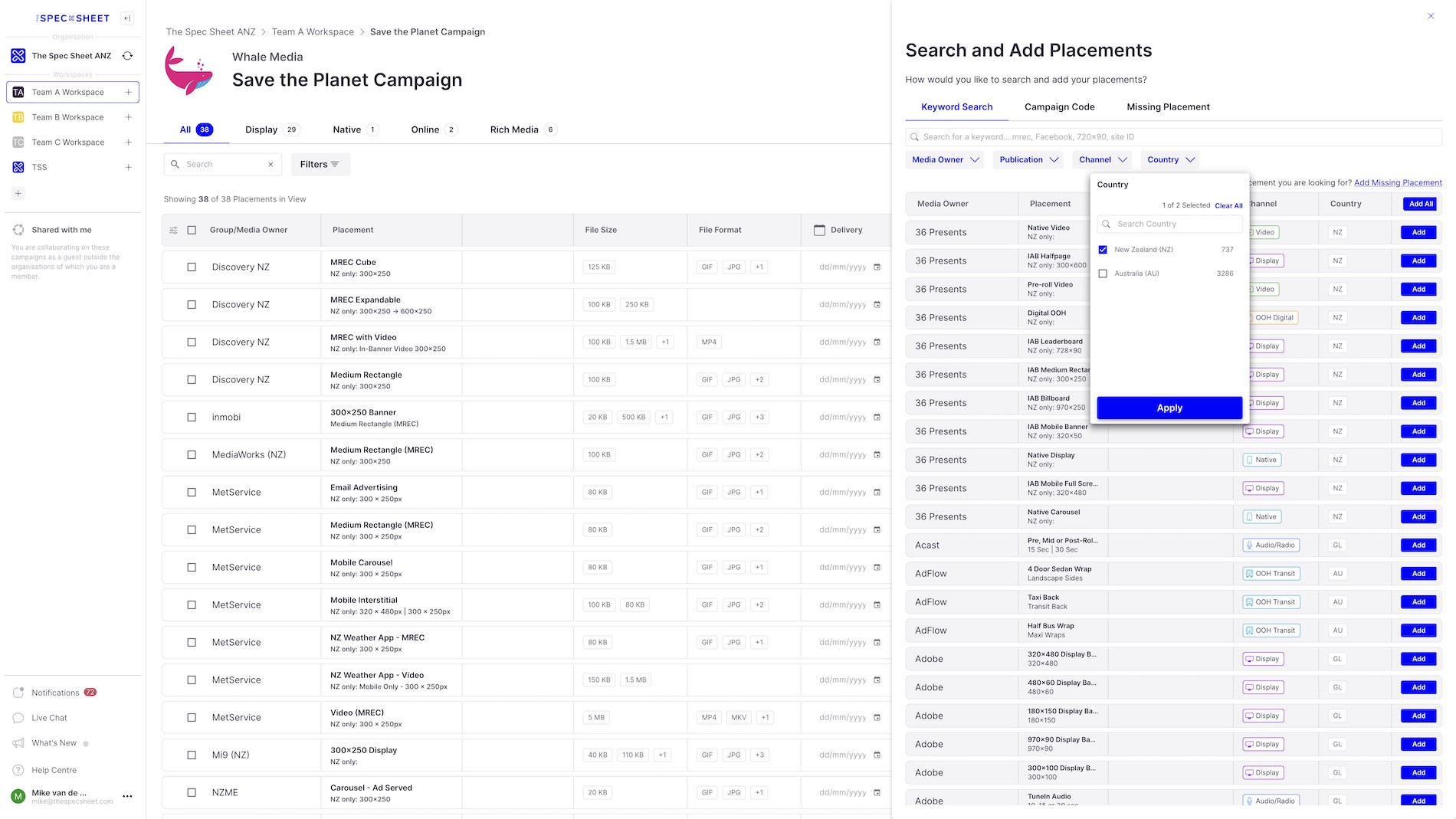The width and height of the screenshot is (1456, 819).
Task: Click Clear All in Country filter
Action: (x=1228, y=205)
